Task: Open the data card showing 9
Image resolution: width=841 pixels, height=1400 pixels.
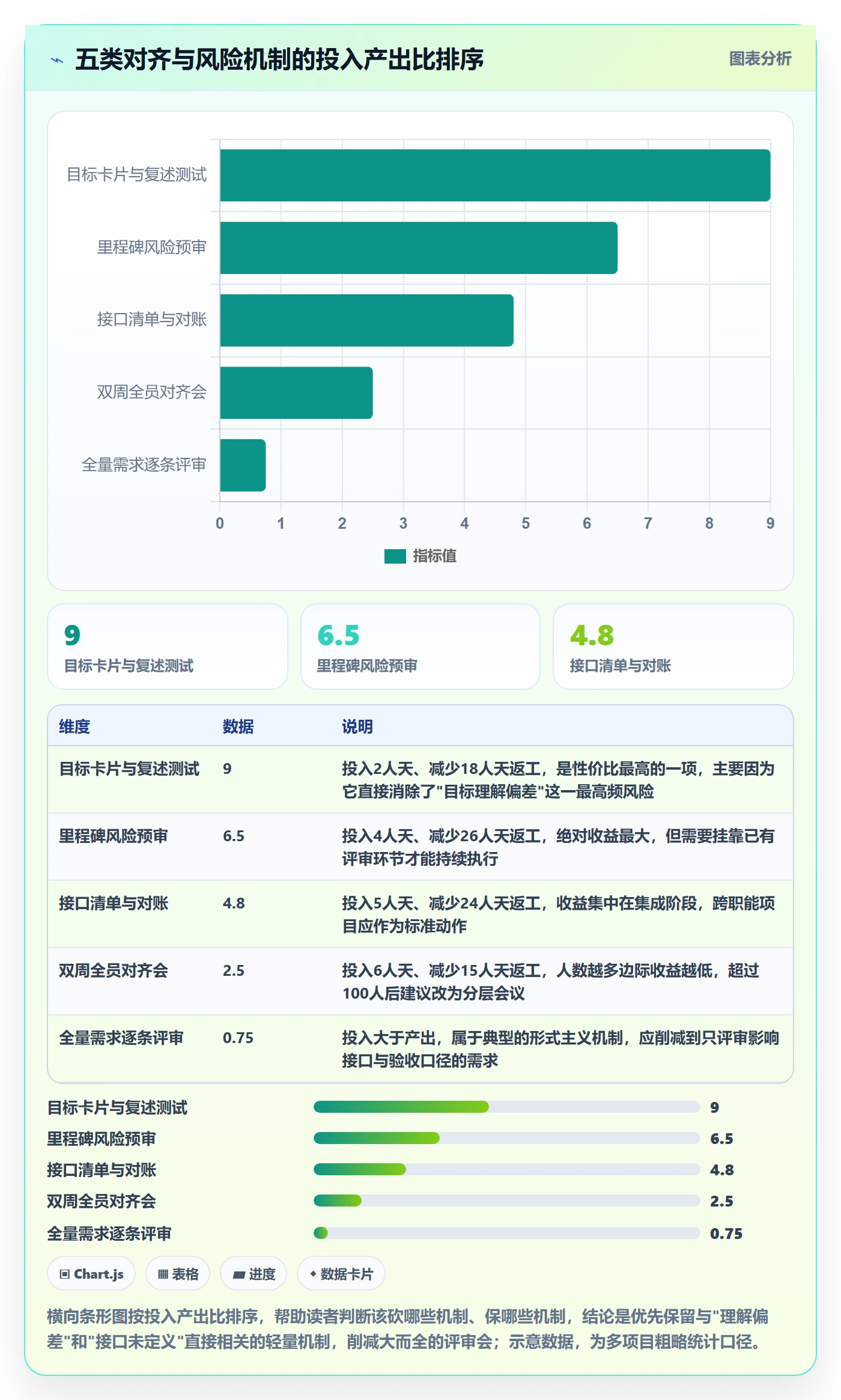Action: (x=168, y=647)
